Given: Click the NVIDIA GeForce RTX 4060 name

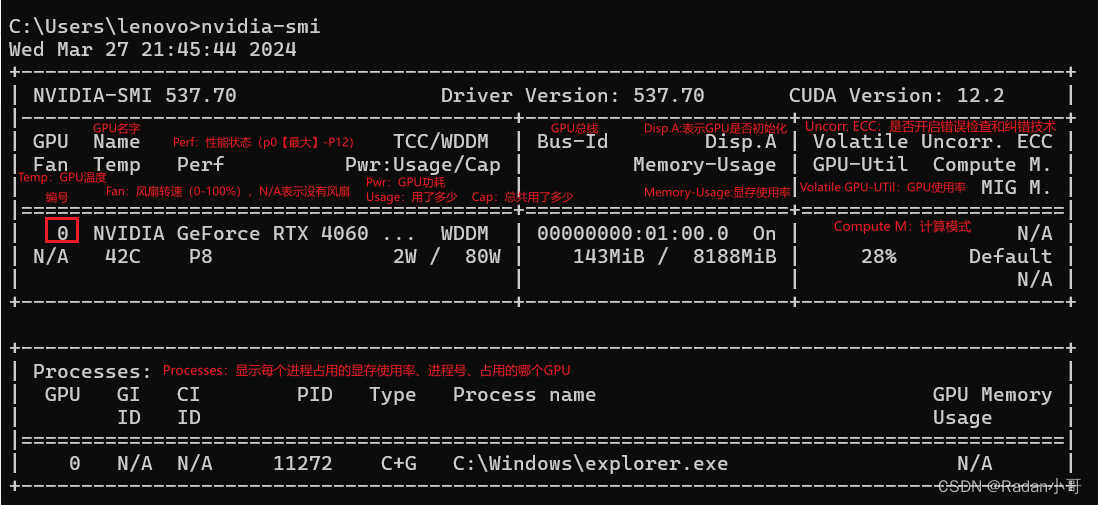Looking at the screenshot, I should point(230,234).
